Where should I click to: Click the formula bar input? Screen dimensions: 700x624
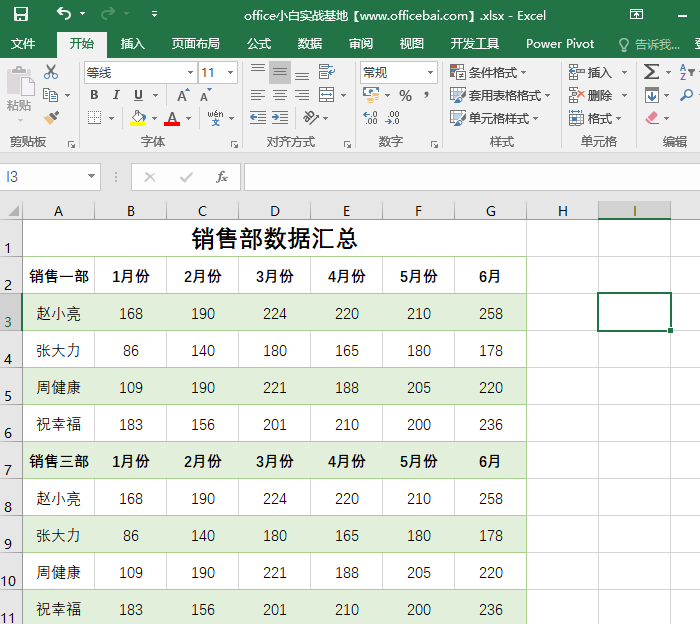[472, 177]
